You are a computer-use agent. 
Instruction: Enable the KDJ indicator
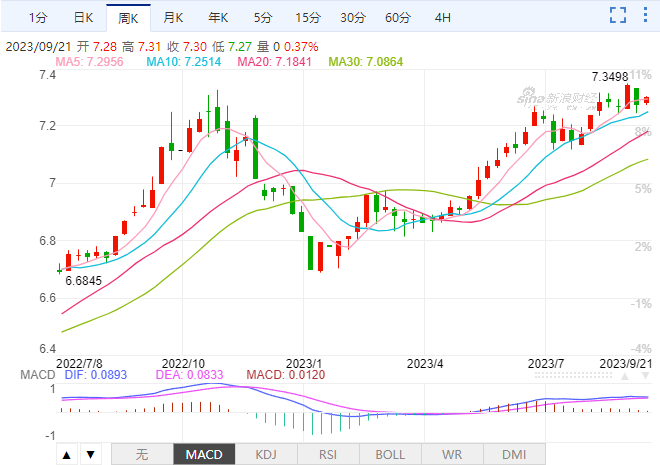266,454
